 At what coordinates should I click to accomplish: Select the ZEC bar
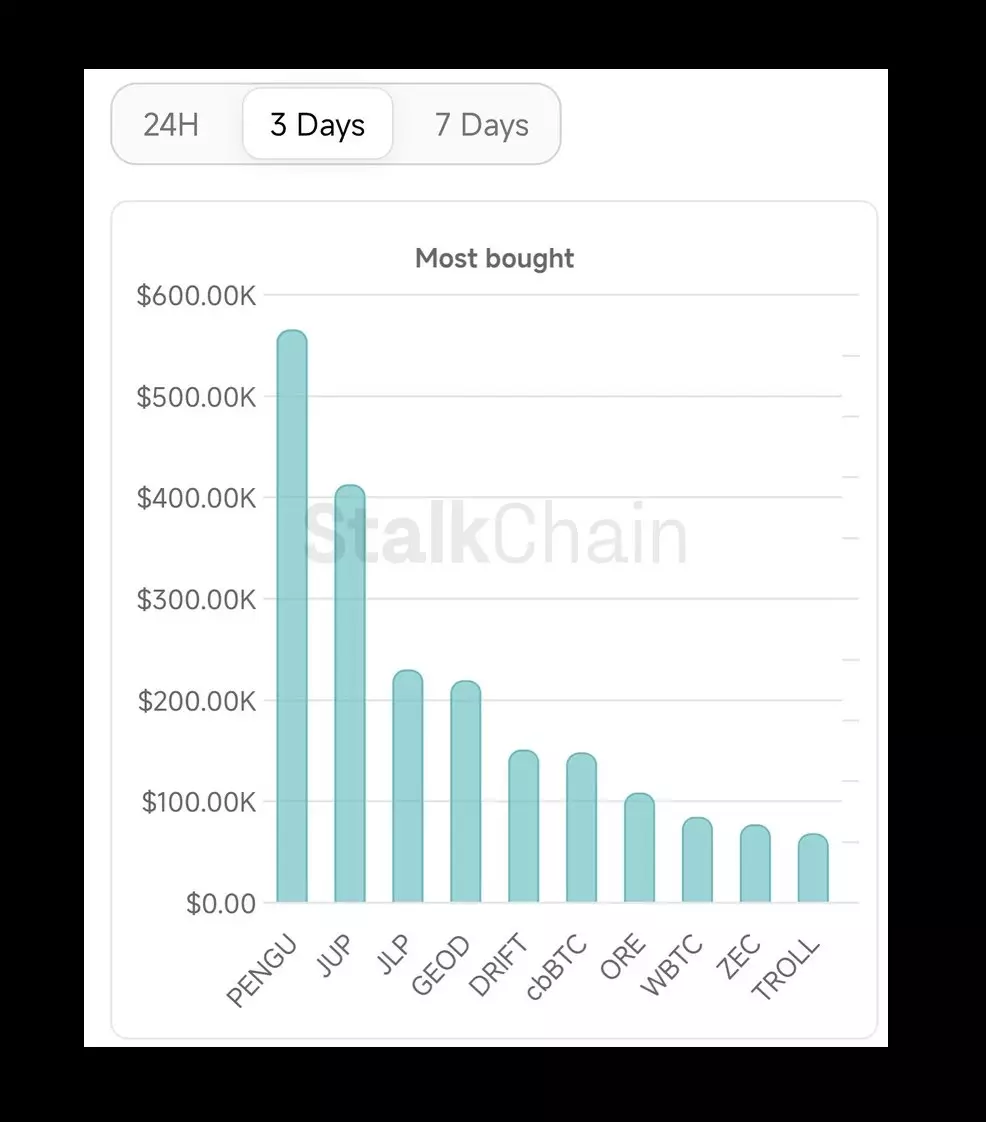click(756, 864)
